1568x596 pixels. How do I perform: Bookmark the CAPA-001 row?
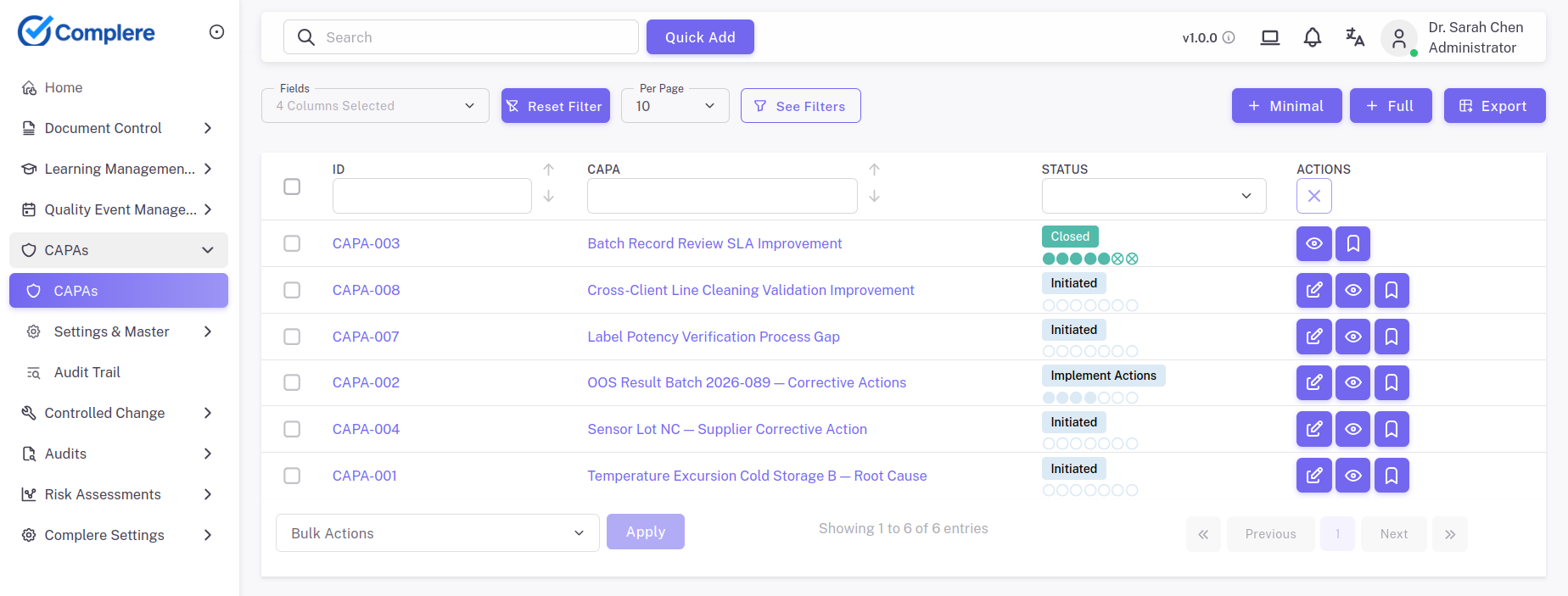pos(1392,476)
